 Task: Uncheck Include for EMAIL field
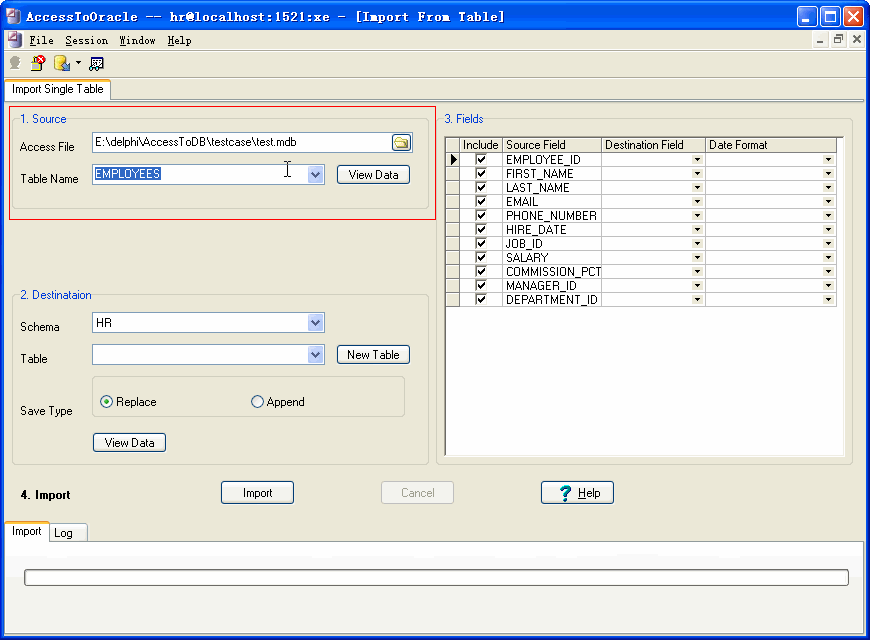(481, 201)
